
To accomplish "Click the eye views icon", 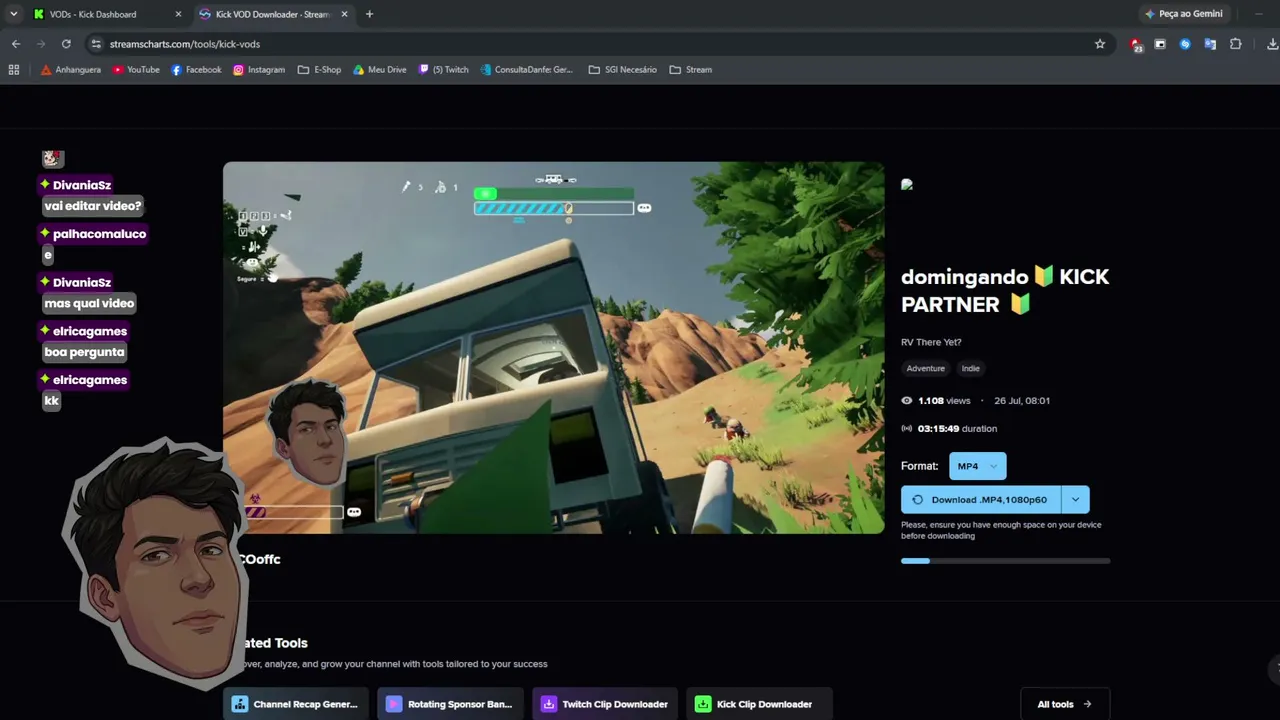I will (907, 401).
